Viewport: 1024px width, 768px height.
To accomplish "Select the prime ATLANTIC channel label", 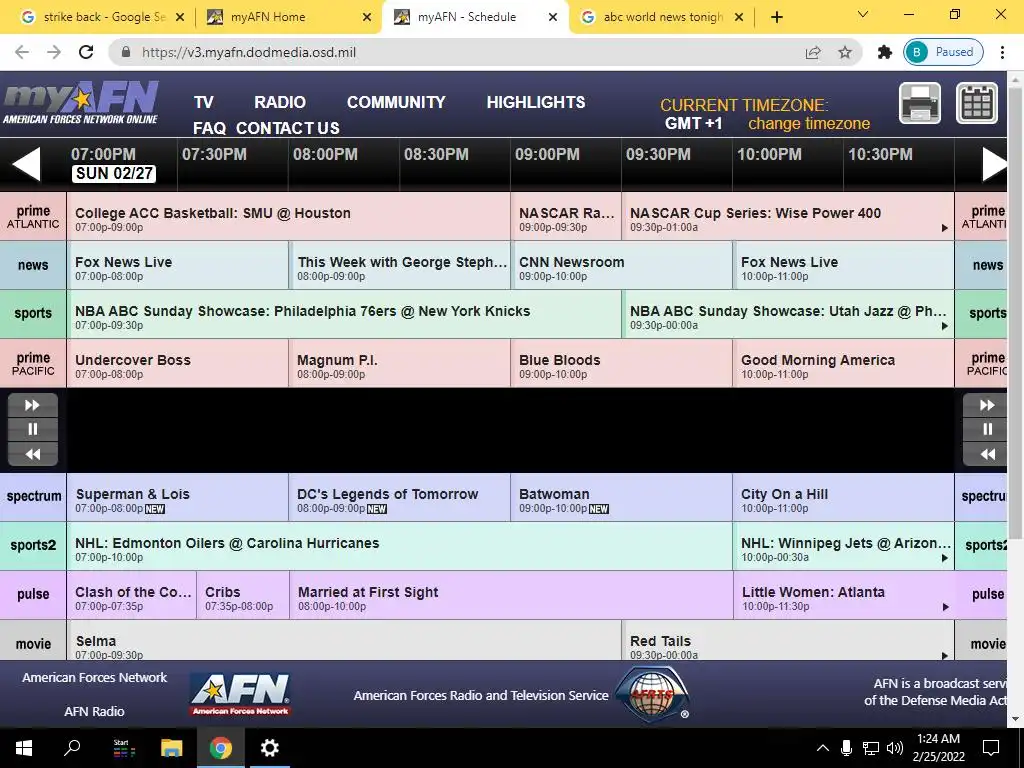I will [x=33, y=216].
